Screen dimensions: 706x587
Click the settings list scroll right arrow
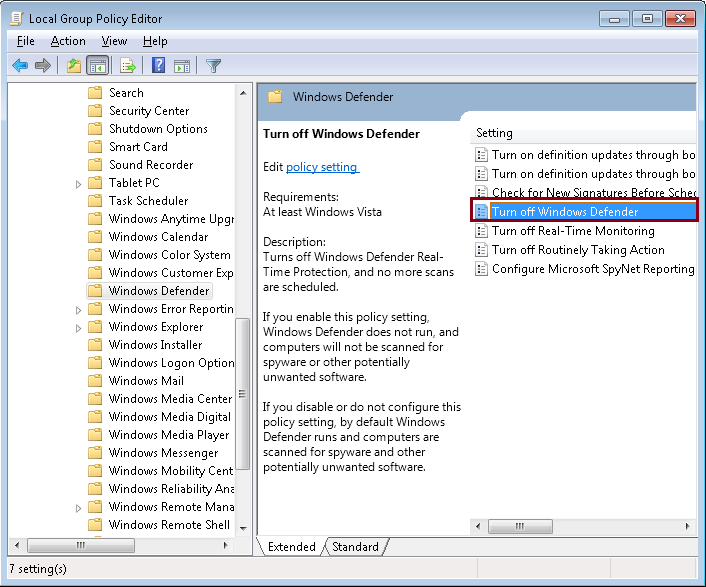tap(688, 526)
